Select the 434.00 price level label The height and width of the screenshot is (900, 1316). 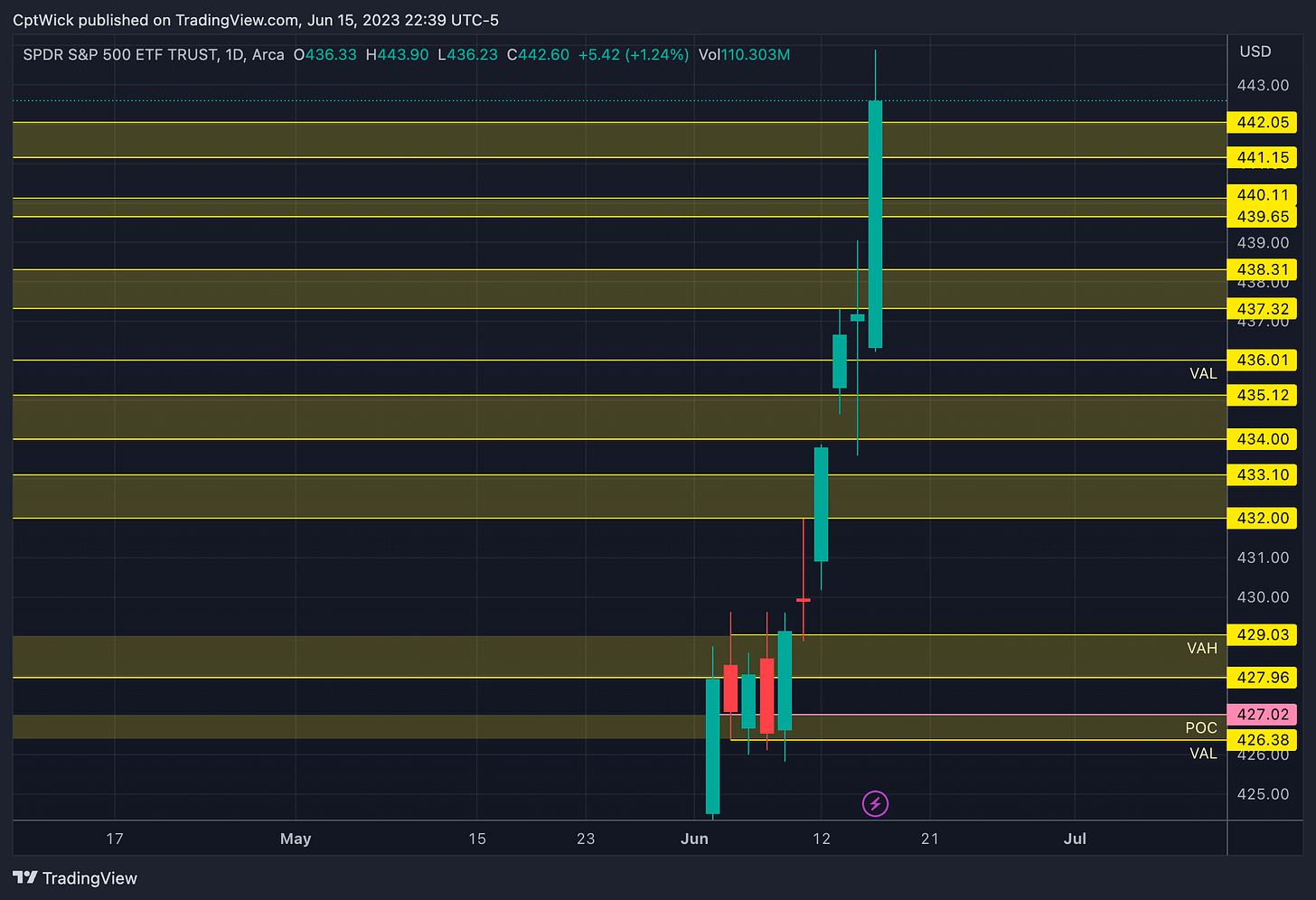(x=1262, y=439)
